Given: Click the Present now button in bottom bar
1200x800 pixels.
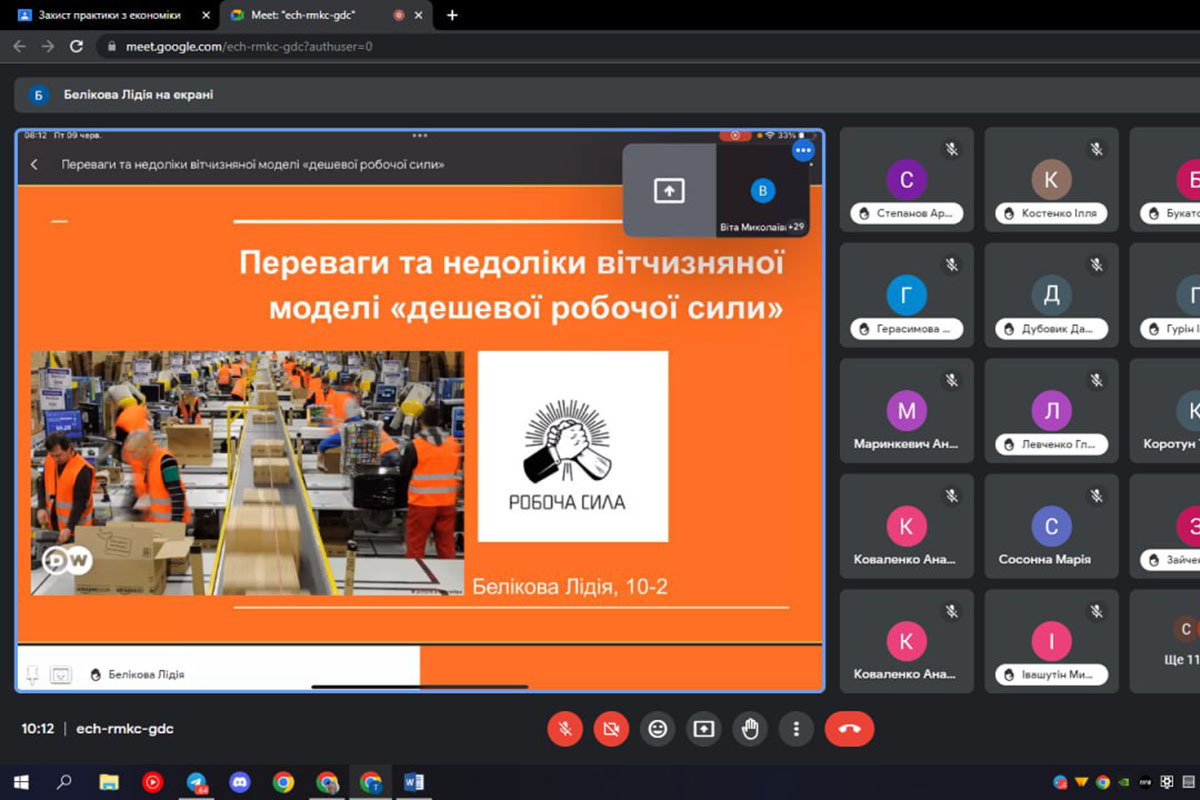Looking at the screenshot, I should point(704,729).
